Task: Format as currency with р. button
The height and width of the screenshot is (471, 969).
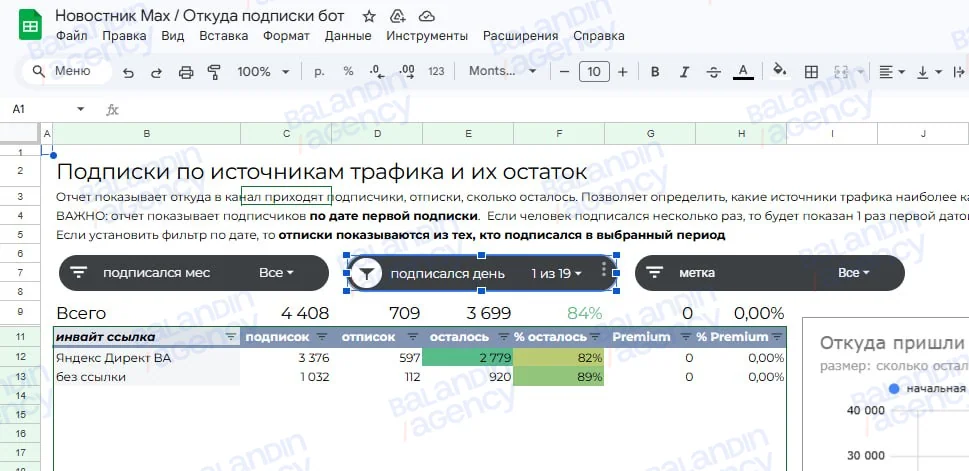Action: tap(319, 72)
